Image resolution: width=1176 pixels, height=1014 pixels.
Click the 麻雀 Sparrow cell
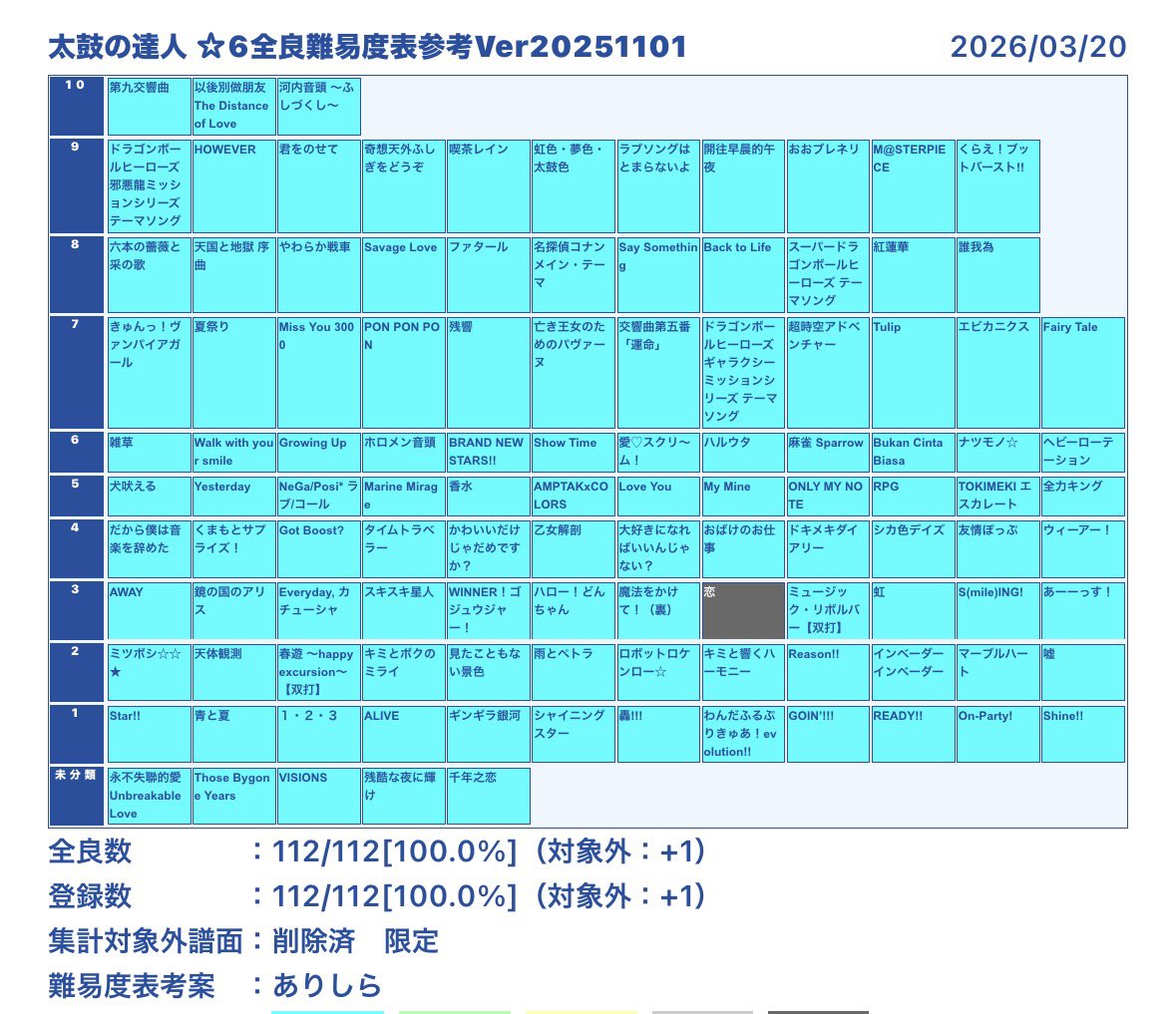point(828,452)
